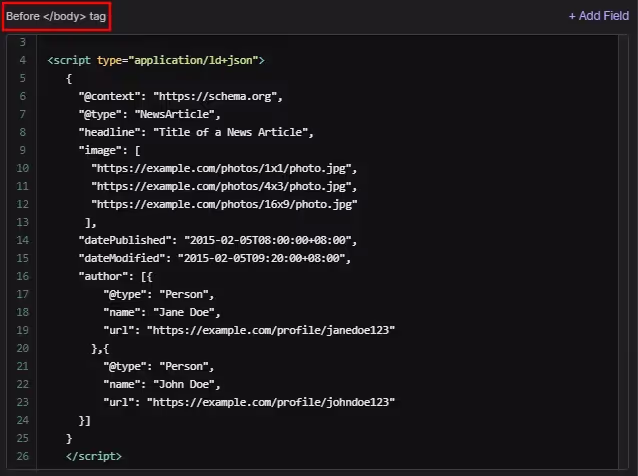Click the "name": "Jane Doe" line

coord(162,312)
